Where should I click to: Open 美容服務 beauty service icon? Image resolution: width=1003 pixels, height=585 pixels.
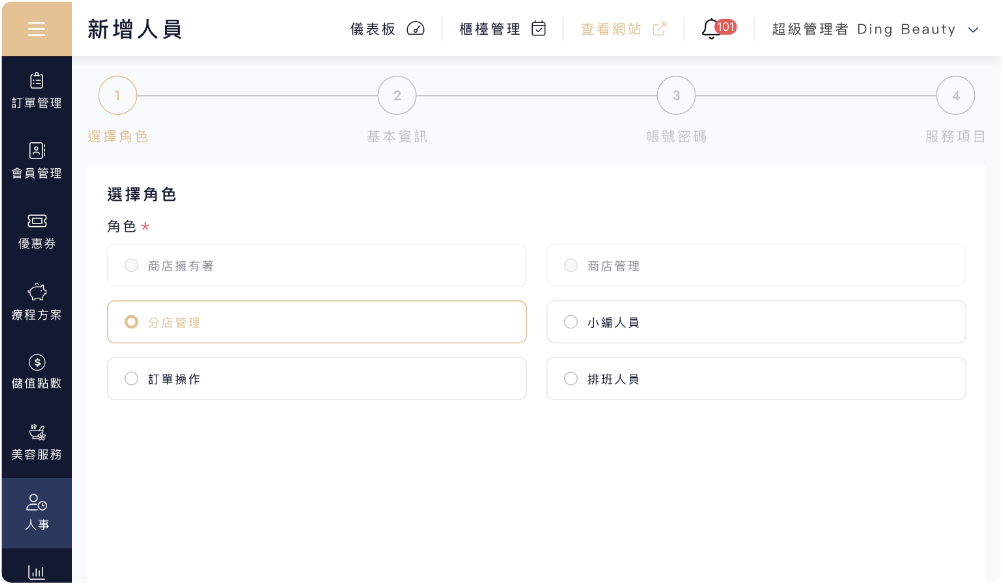click(x=36, y=433)
